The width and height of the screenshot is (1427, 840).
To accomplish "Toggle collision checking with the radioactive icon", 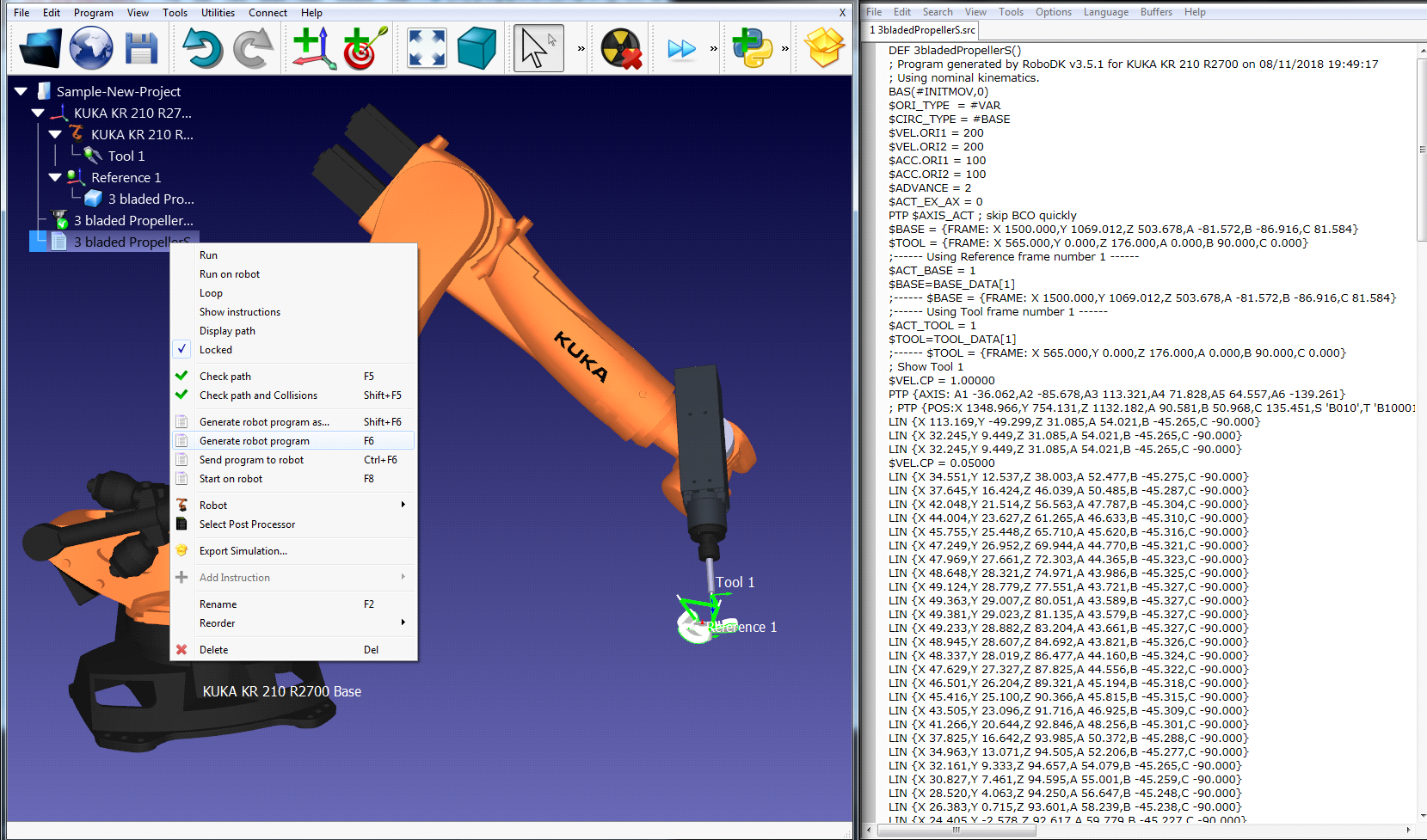I will click(x=619, y=47).
